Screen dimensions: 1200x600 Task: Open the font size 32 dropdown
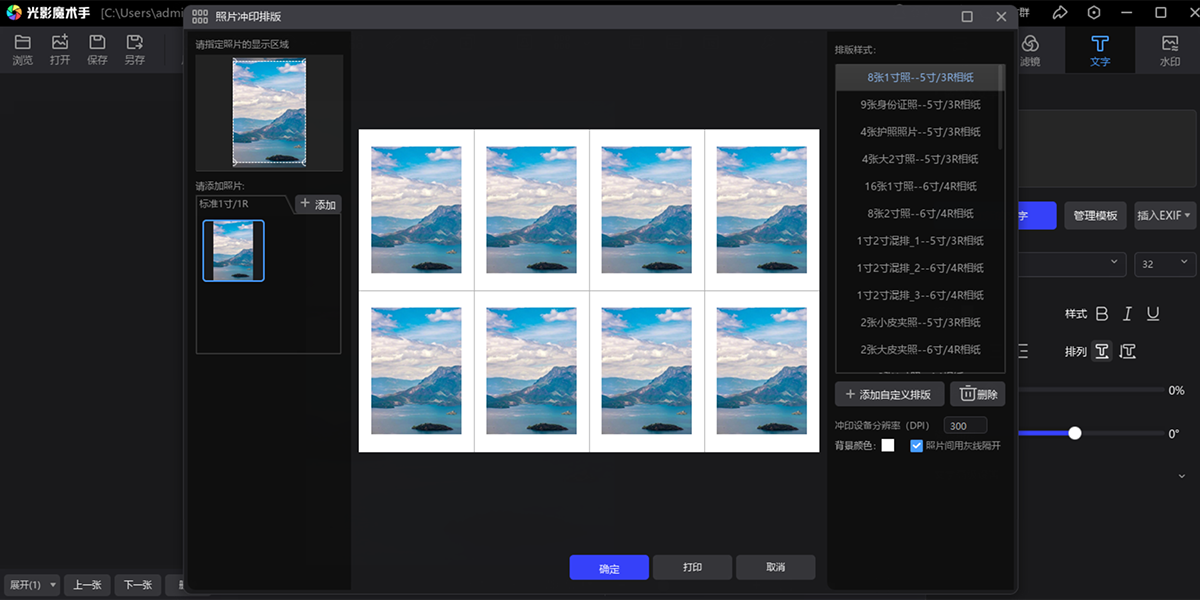click(1165, 264)
